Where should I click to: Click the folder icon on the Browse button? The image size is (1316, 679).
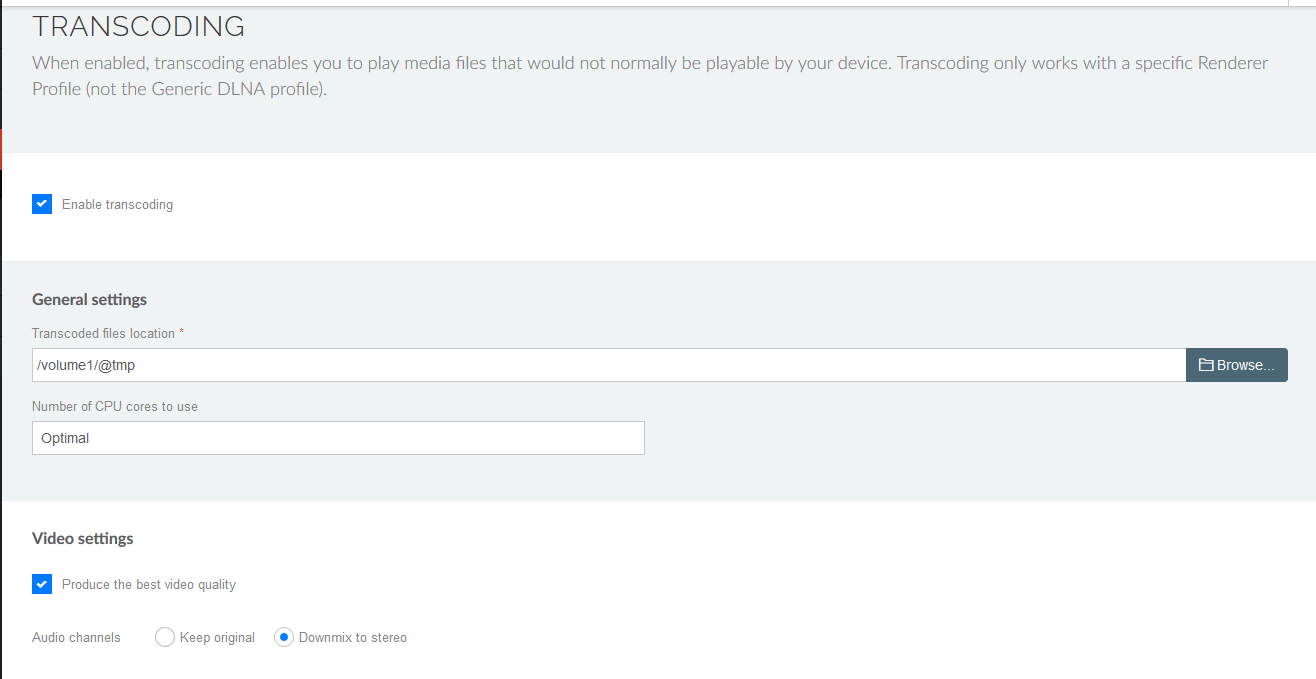1205,366
